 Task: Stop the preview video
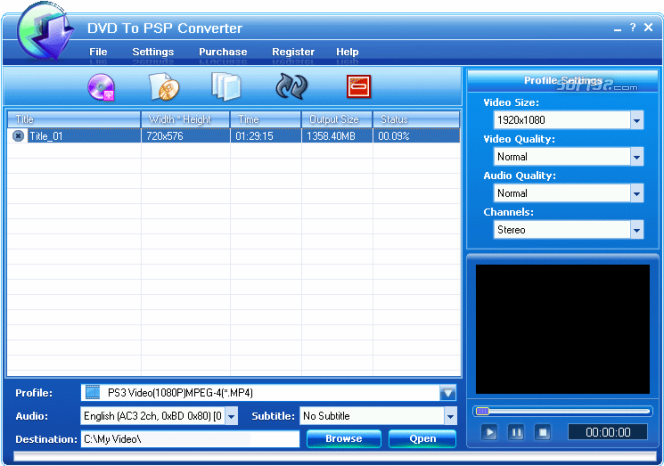tap(543, 433)
